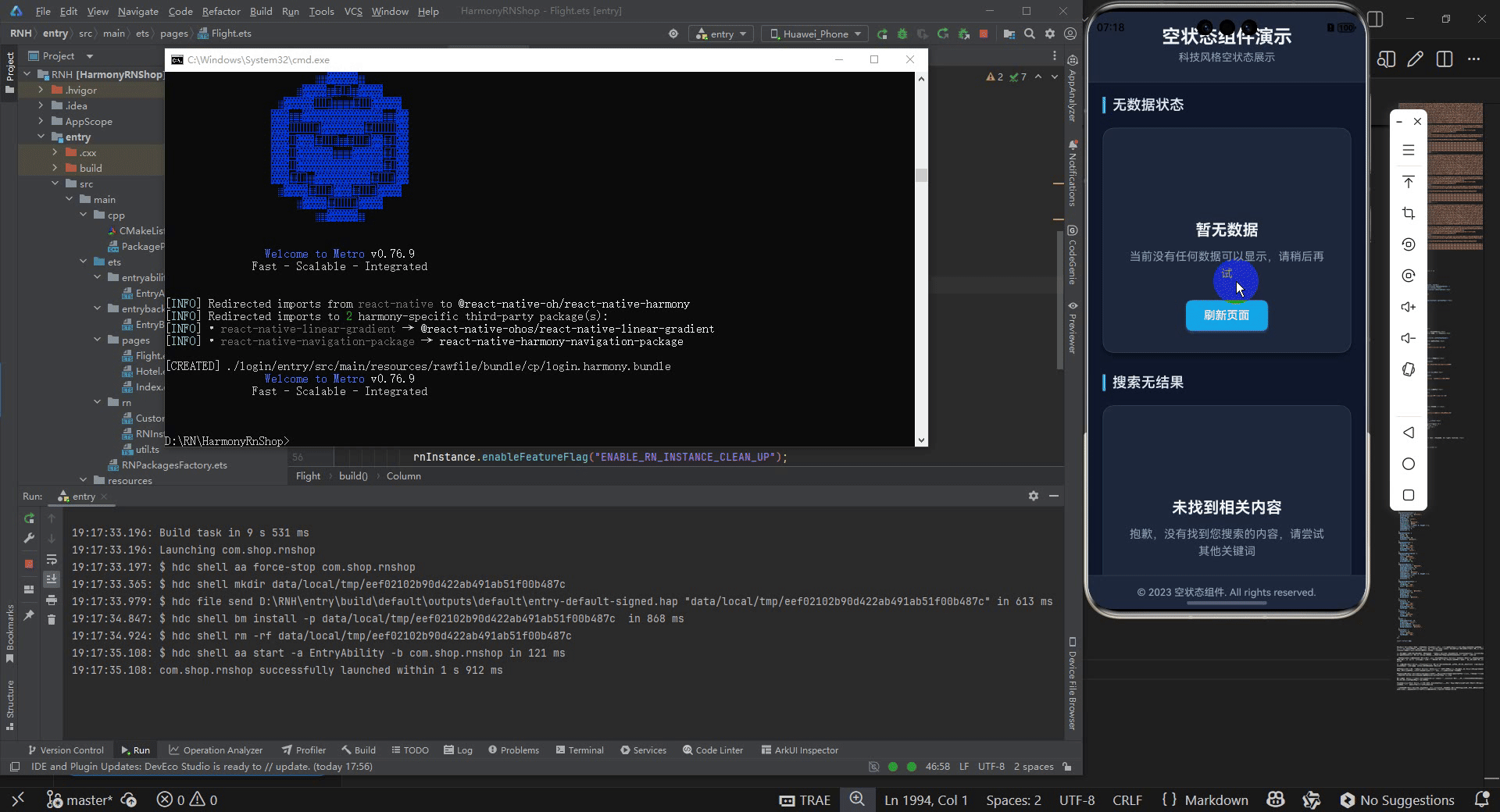1500x812 pixels.
Task: Rerun entry in the Run panel
Action: (29, 518)
